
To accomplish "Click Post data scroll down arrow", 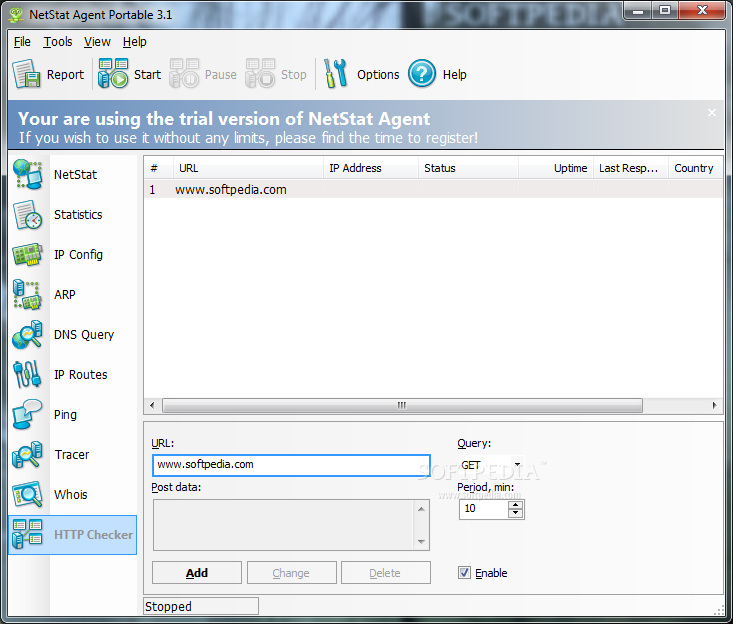I will [x=421, y=541].
